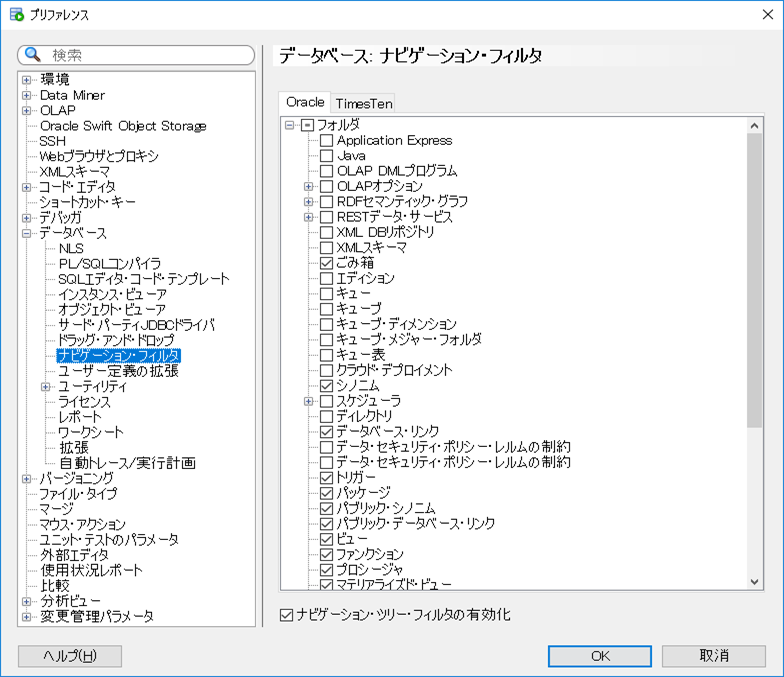
Task: Expand the Data Miner node
Action: pos(26,95)
